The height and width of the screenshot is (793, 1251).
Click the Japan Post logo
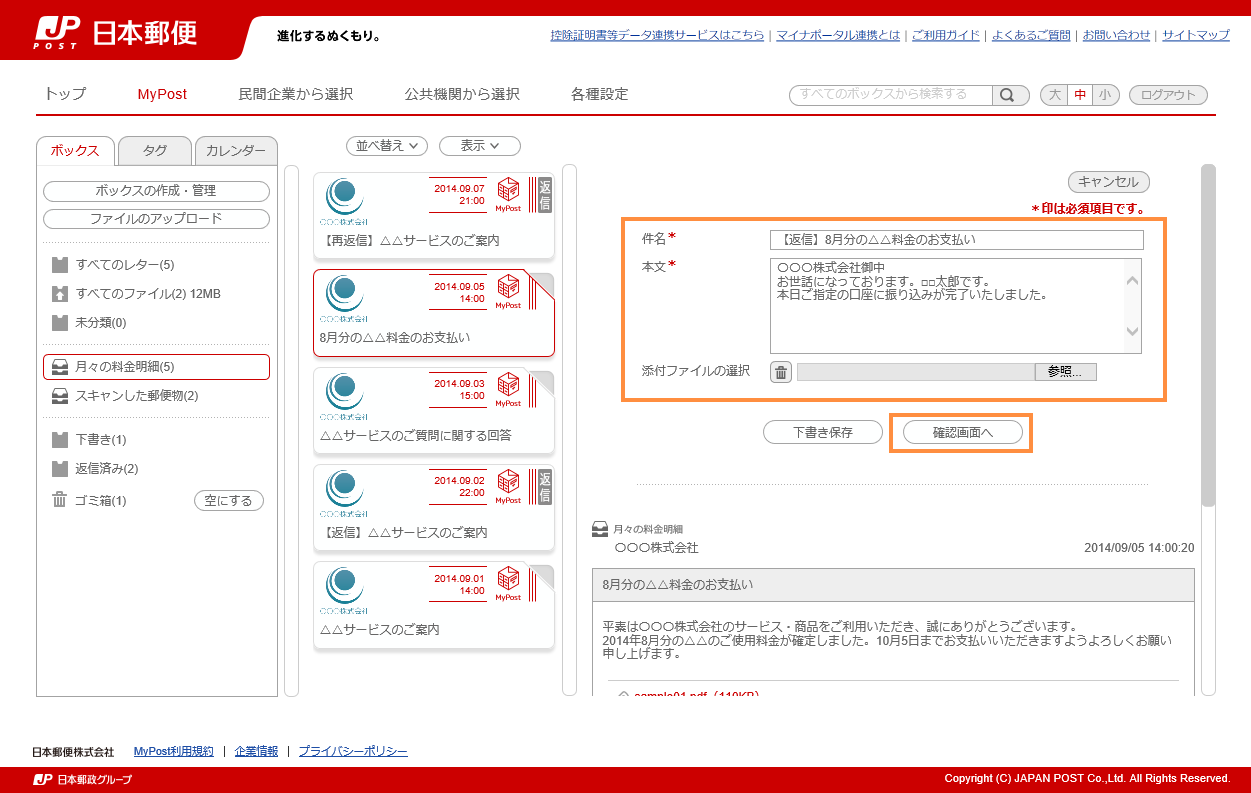[x=115, y=33]
